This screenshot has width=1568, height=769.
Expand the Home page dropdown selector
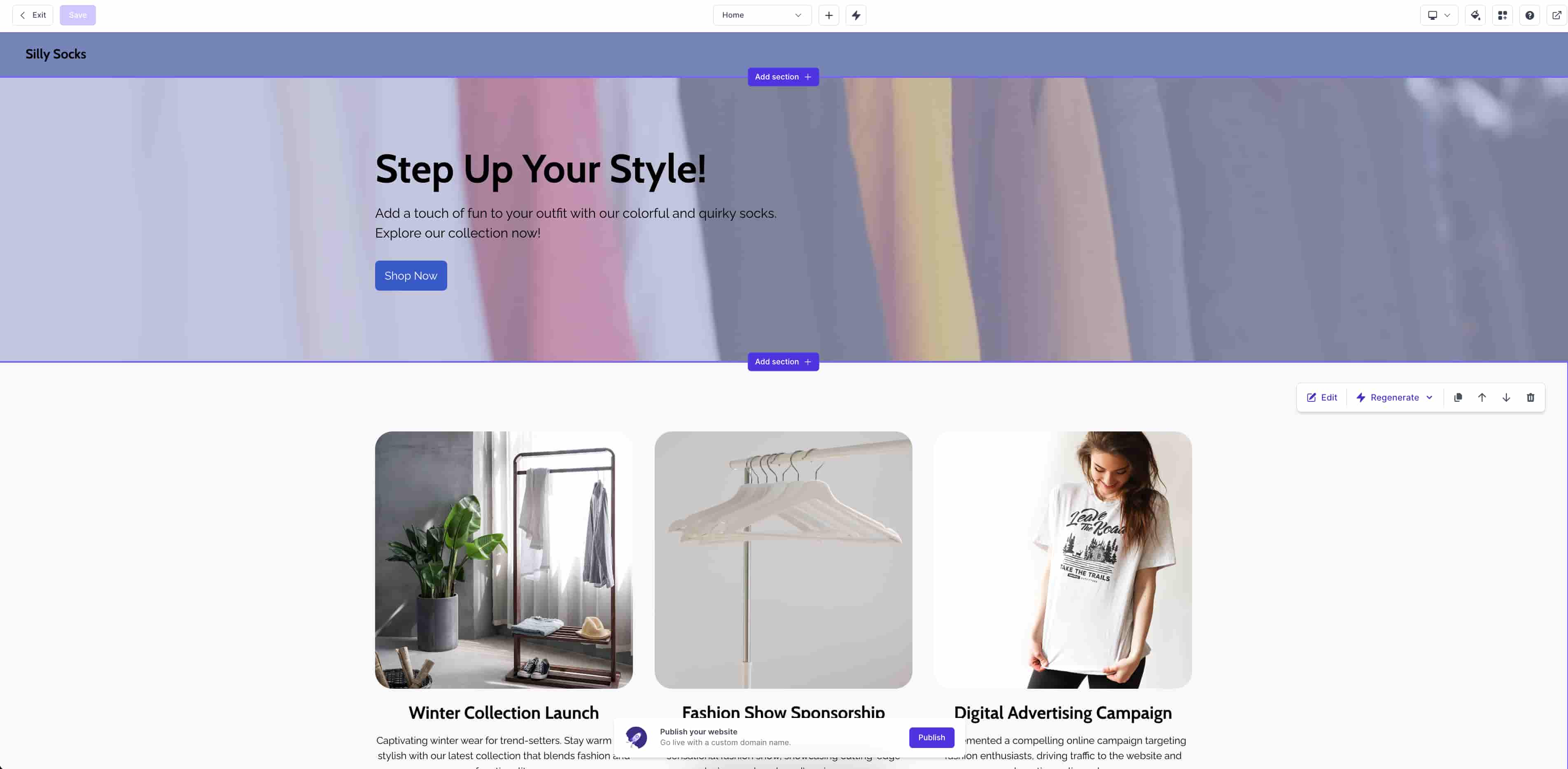pyautogui.click(x=797, y=14)
